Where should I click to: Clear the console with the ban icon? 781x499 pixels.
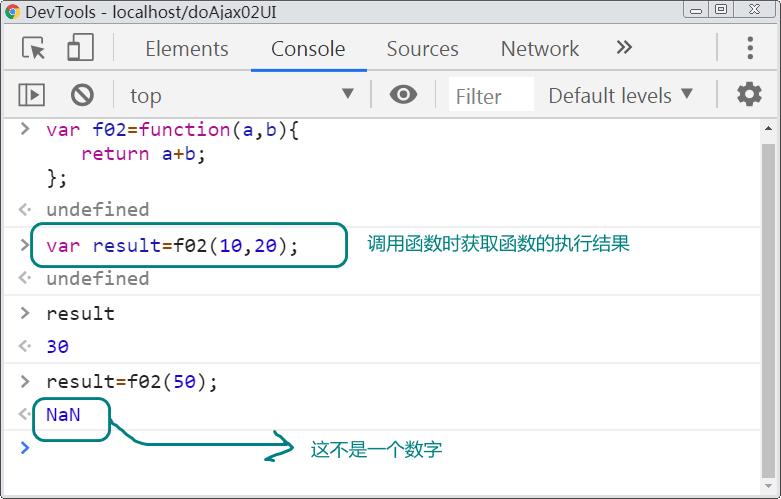[x=82, y=95]
